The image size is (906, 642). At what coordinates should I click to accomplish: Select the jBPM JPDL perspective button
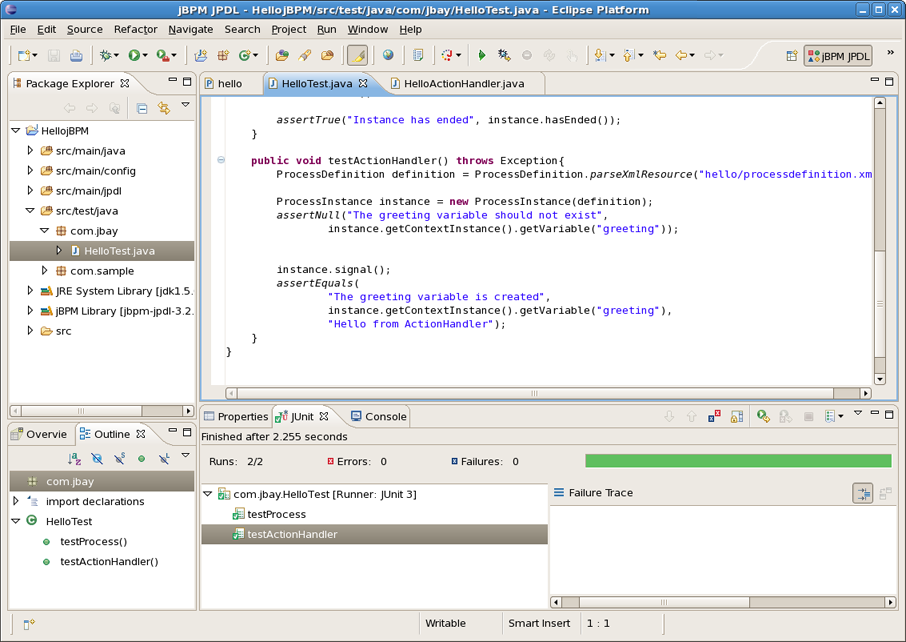(838, 56)
